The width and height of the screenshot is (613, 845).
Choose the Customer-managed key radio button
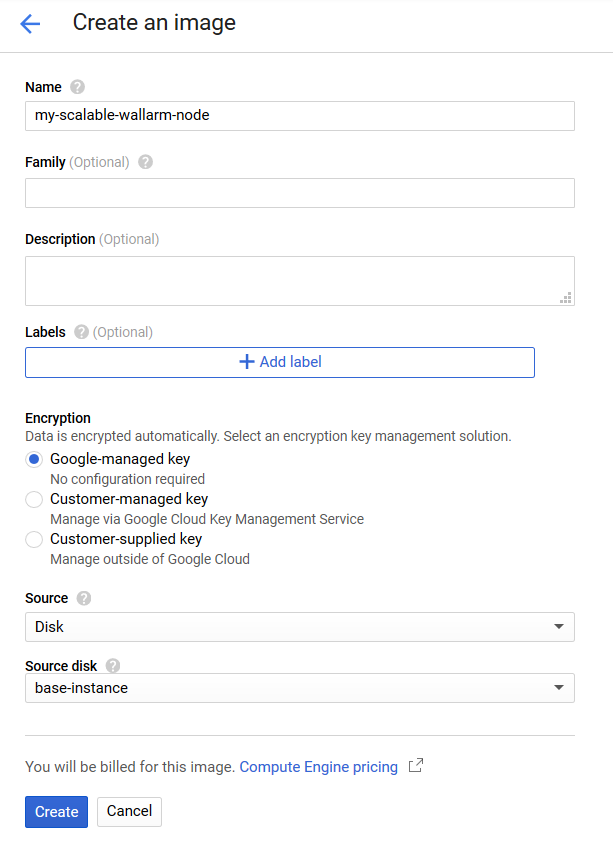[x=34, y=499]
